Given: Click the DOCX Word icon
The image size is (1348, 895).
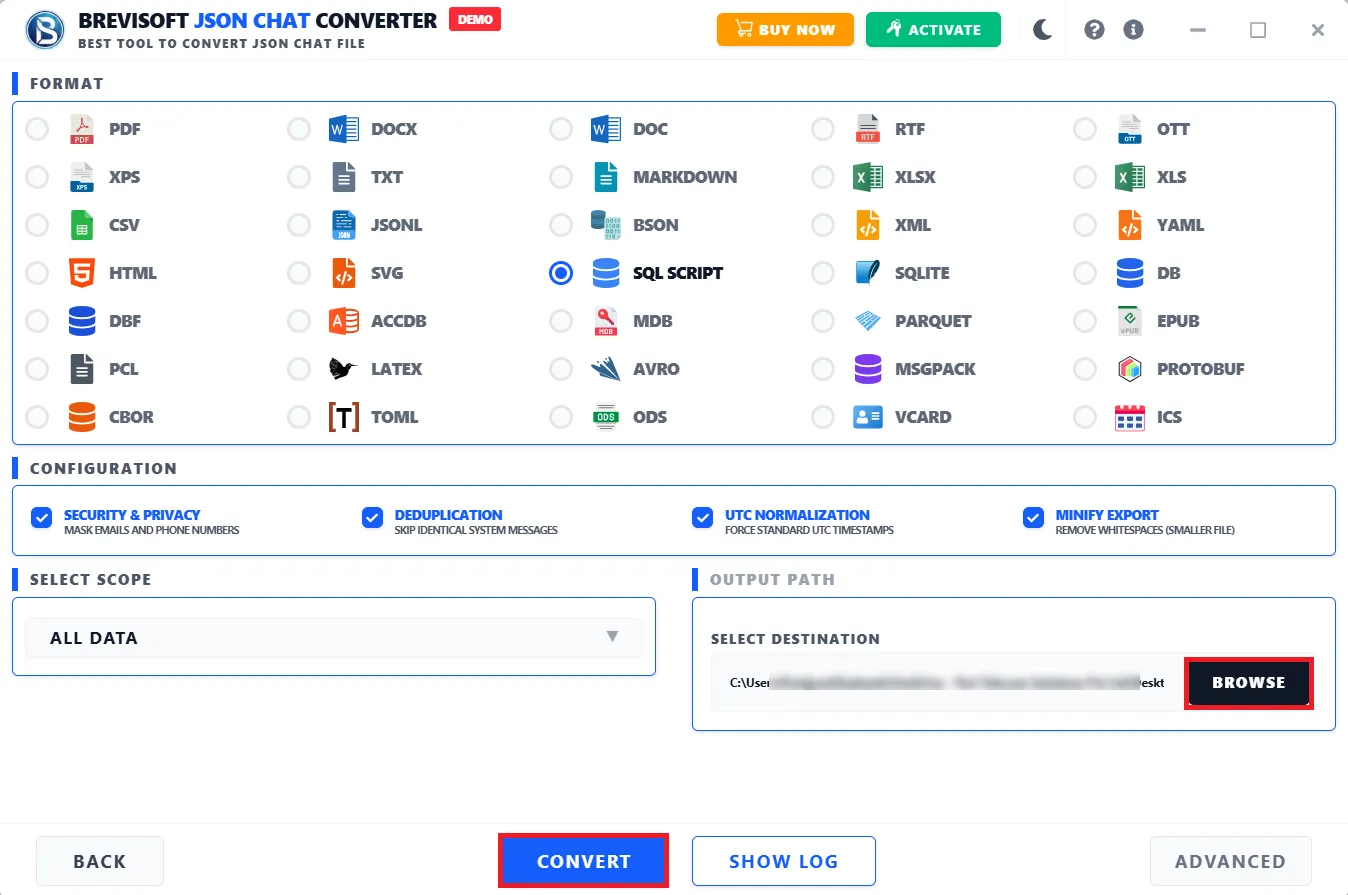Looking at the screenshot, I should pos(344,129).
